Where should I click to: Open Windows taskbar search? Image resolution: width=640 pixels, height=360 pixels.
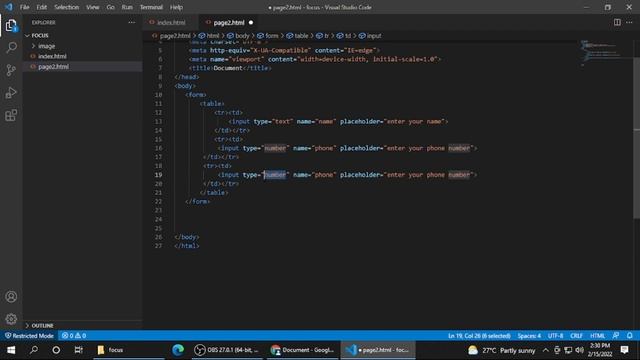pyautogui.click(x=34, y=350)
